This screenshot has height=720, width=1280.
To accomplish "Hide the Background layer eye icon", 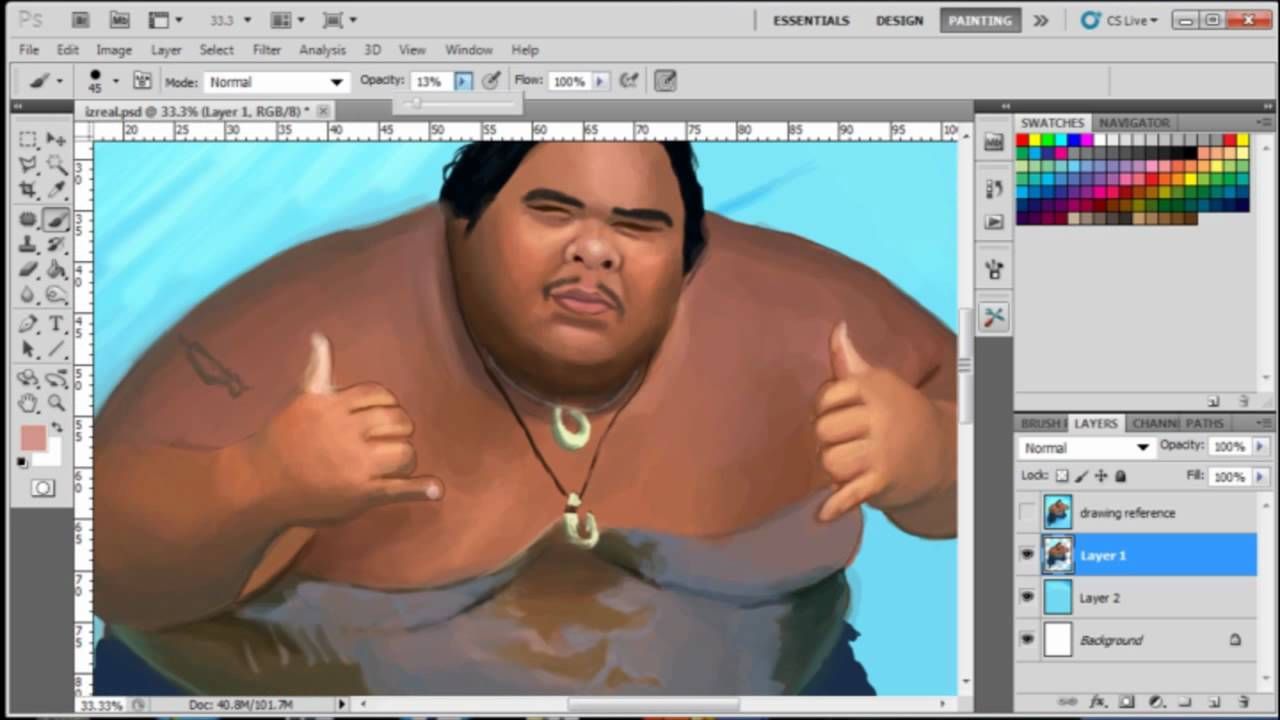I will point(1027,640).
